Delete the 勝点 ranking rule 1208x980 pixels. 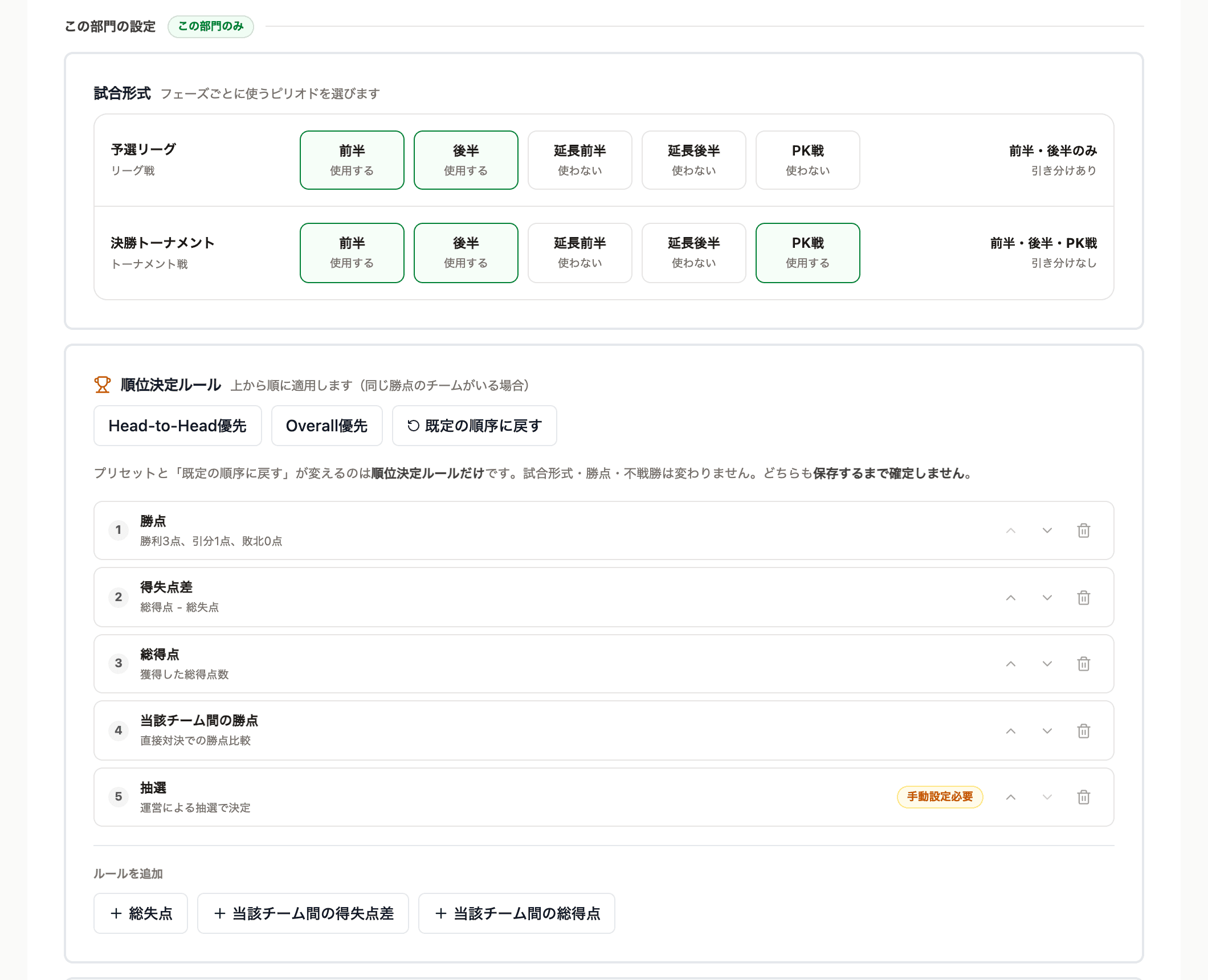click(1083, 530)
